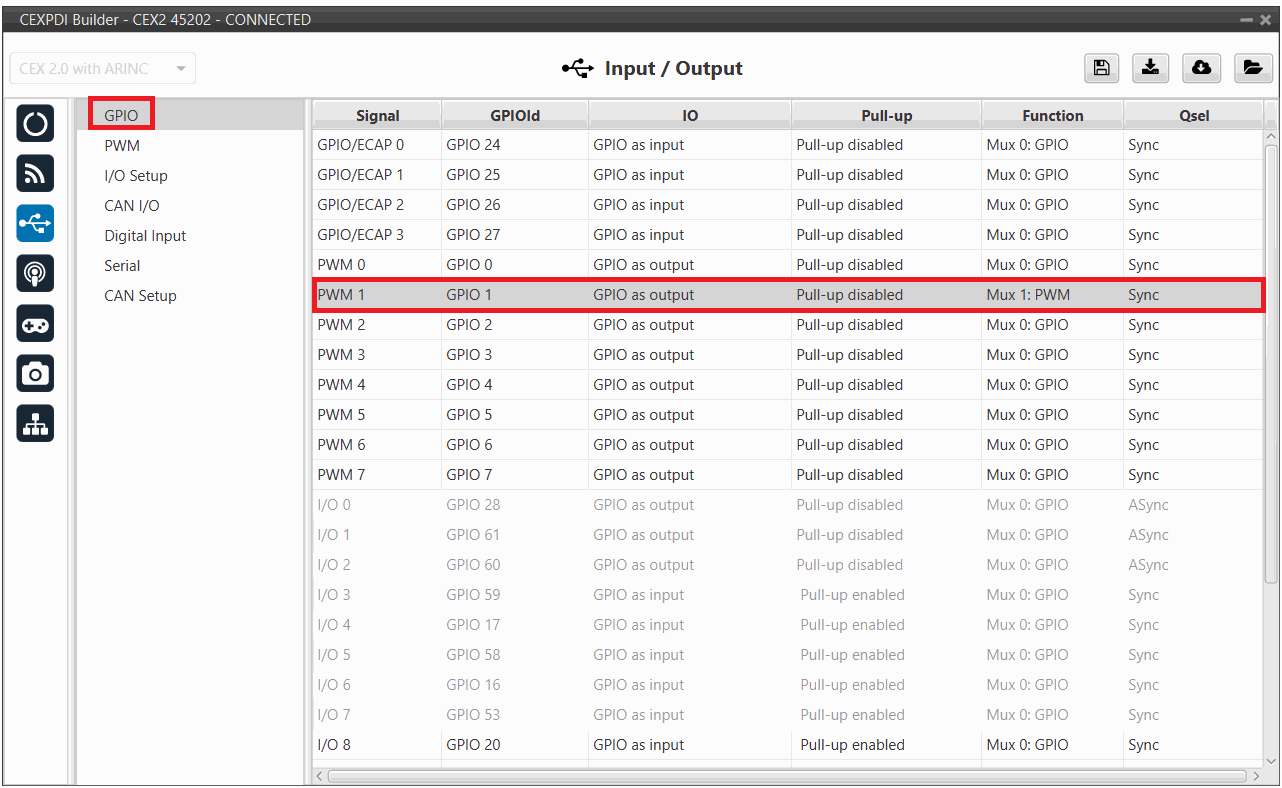Image resolution: width=1282 pixels, height=788 pixels.
Task: Expand the CEX 2.0 with ARINC dropdown
Action: point(102,68)
